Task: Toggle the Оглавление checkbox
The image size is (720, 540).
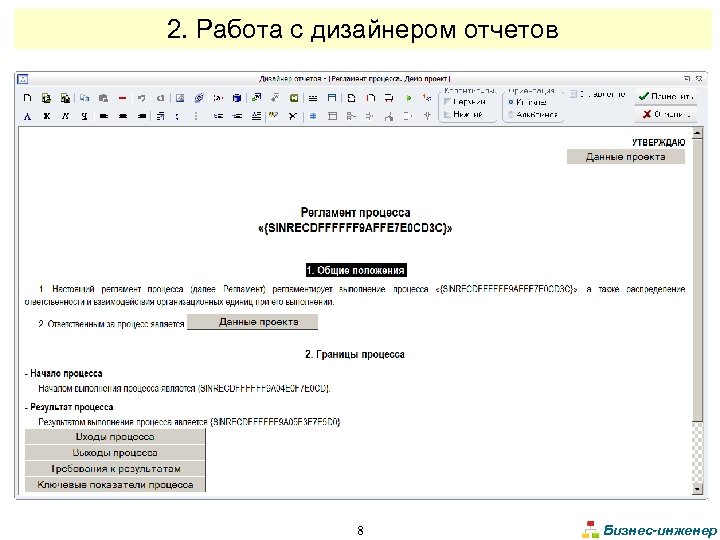Action: (574, 94)
